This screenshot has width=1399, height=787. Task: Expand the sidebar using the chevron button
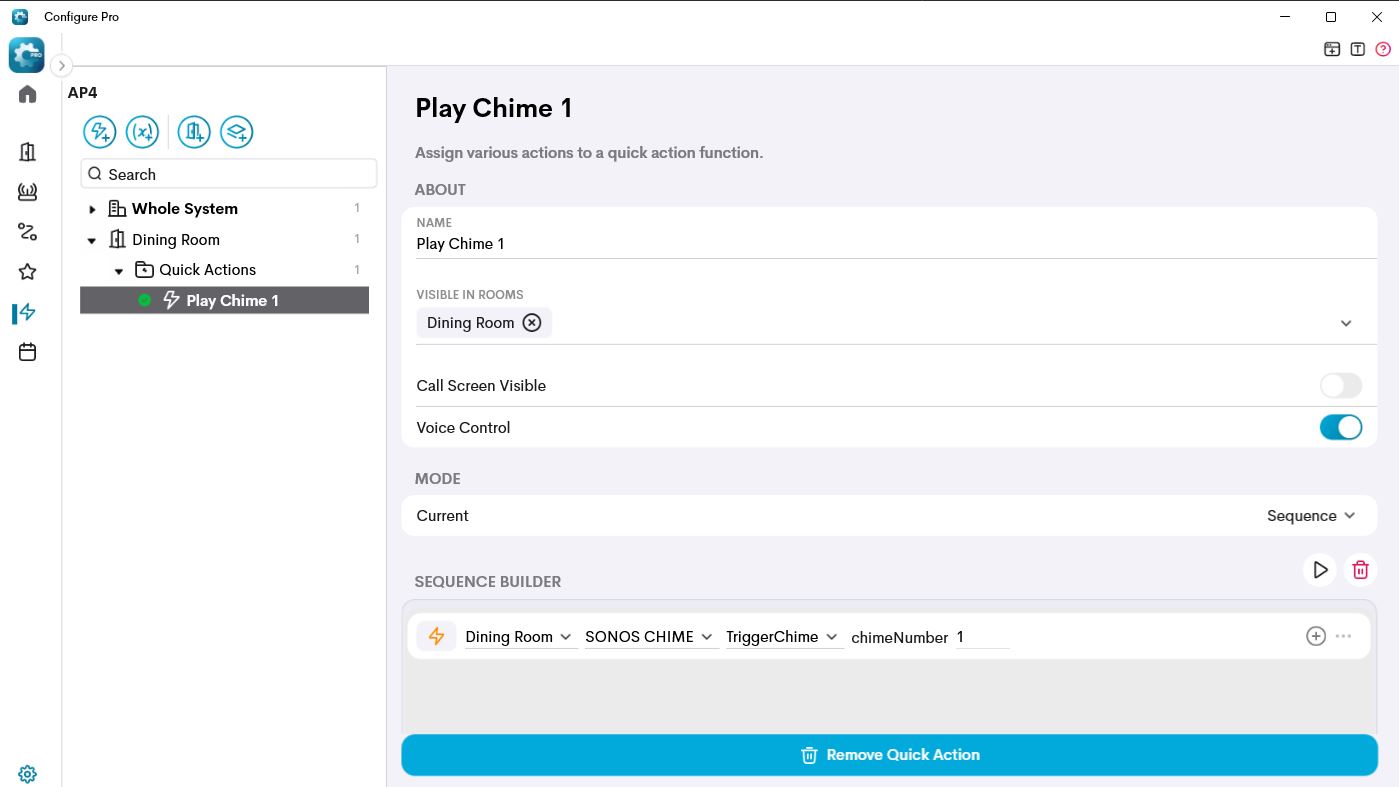point(61,66)
